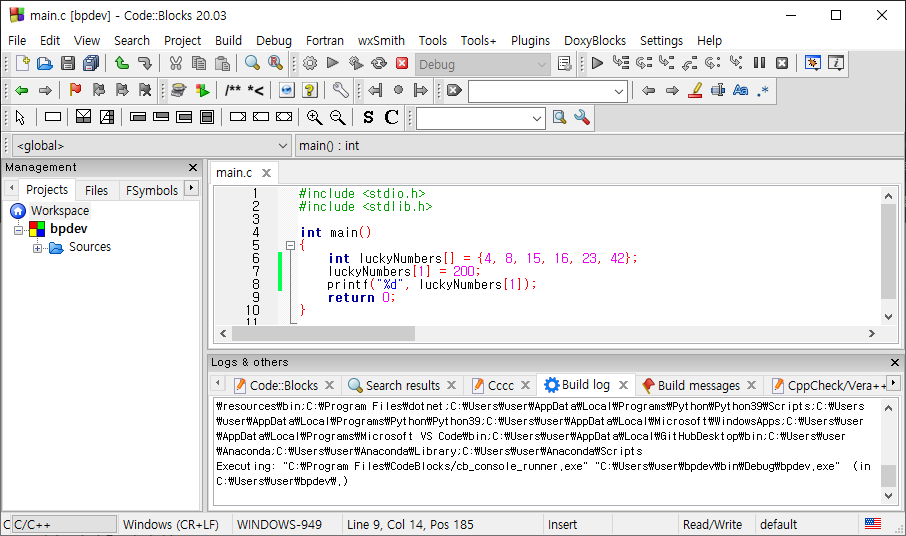Click the Find magnifier icon
This screenshot has height=536, width=906.
[x=252, y=63]
